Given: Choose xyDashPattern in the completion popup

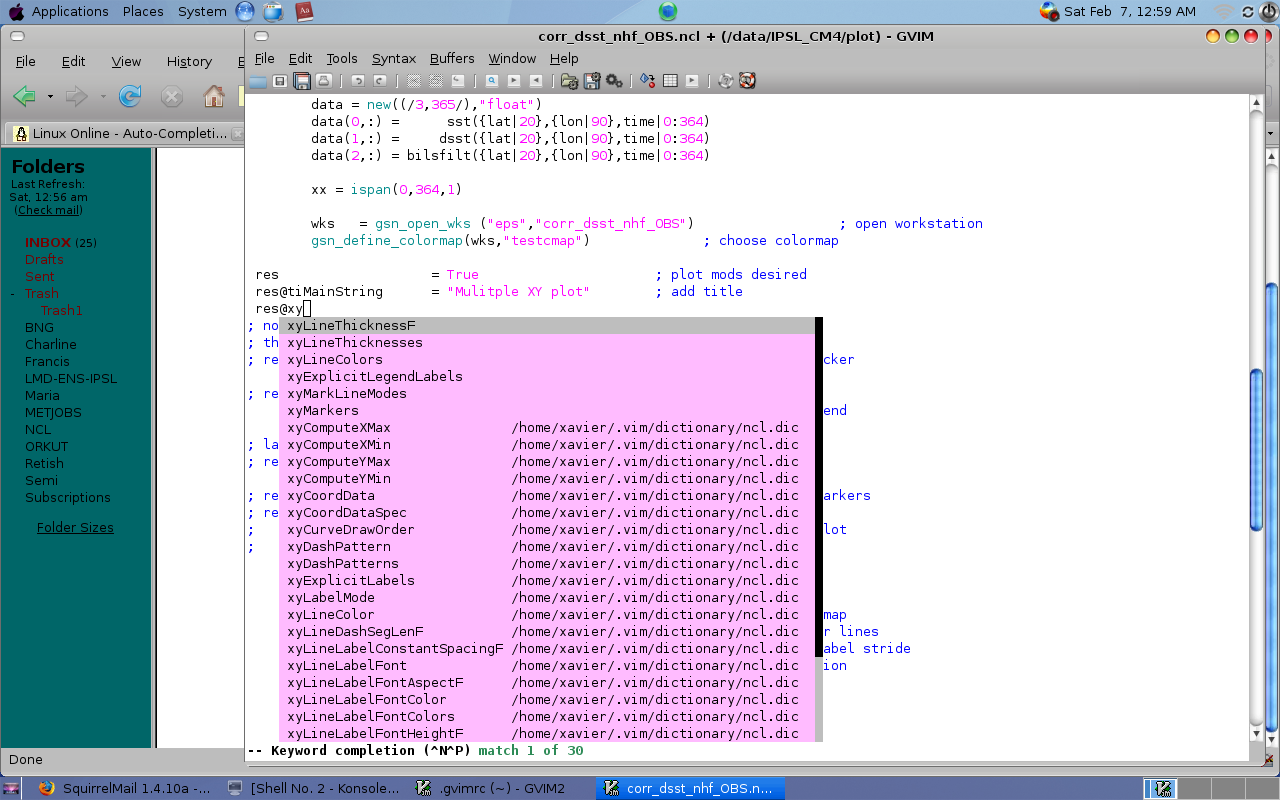Looking at the screenshot, I should tap(338, 547).
